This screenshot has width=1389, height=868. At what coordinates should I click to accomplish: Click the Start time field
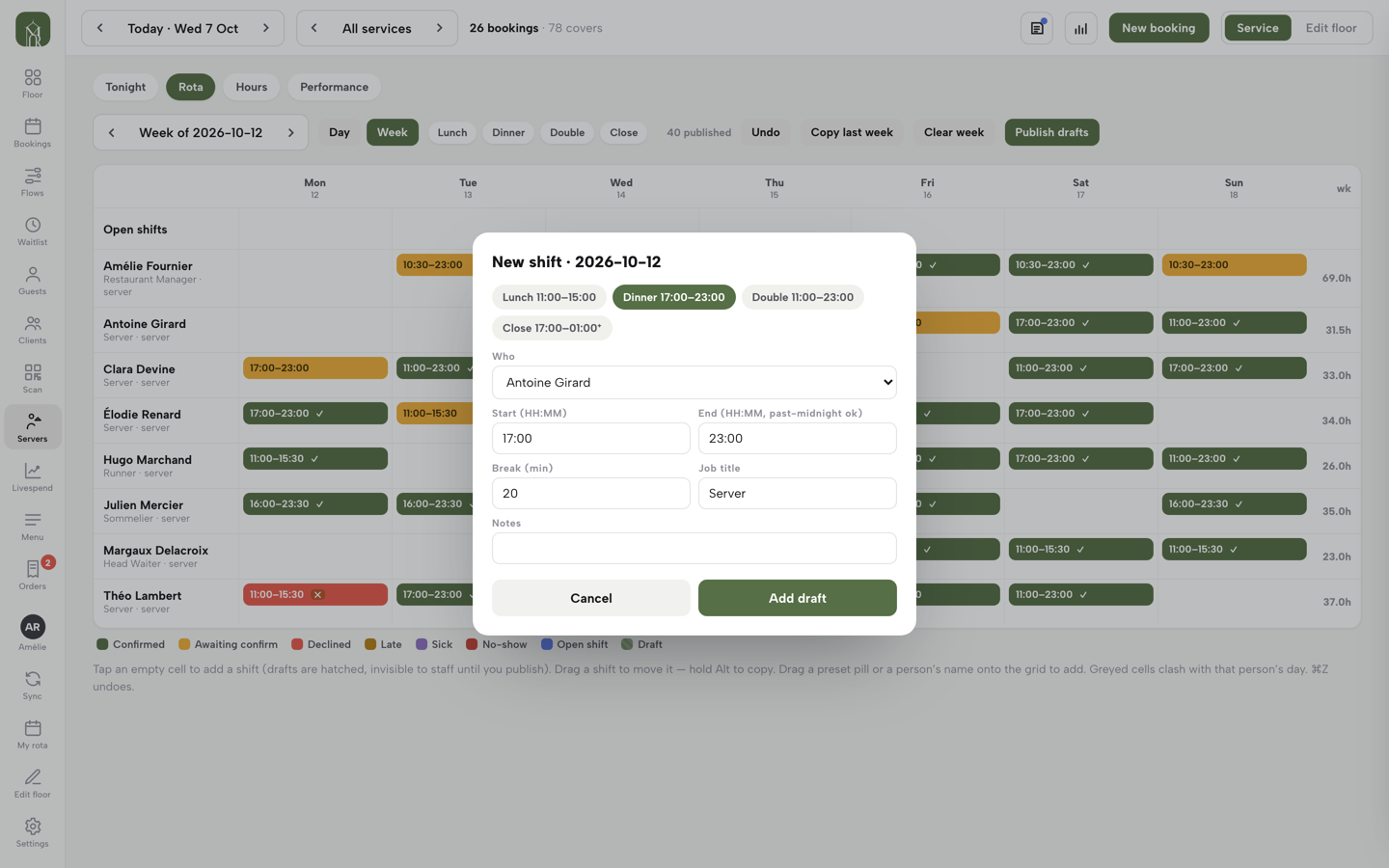point(591,438)
